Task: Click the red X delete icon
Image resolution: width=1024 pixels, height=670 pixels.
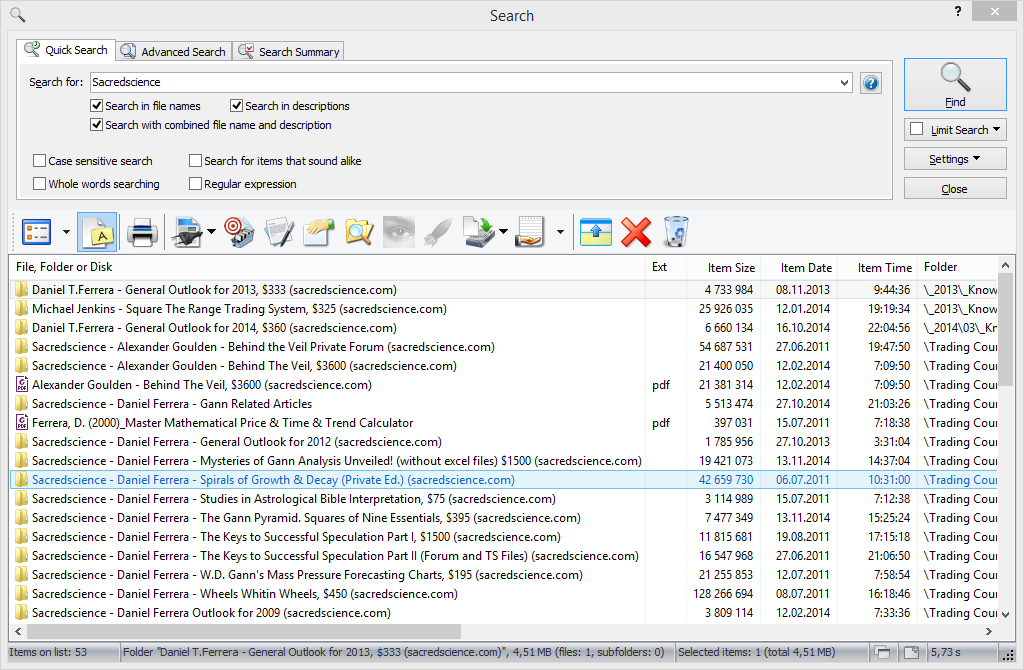Action: 637,232
